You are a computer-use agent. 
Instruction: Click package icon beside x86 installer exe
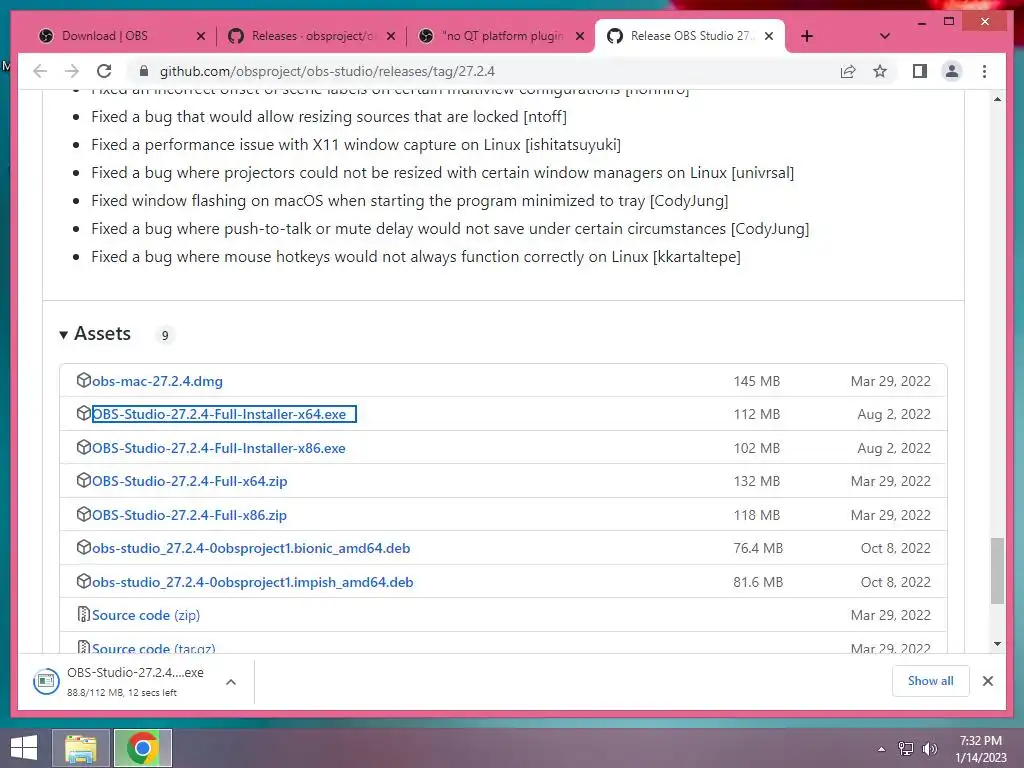(x=84, y=447)
